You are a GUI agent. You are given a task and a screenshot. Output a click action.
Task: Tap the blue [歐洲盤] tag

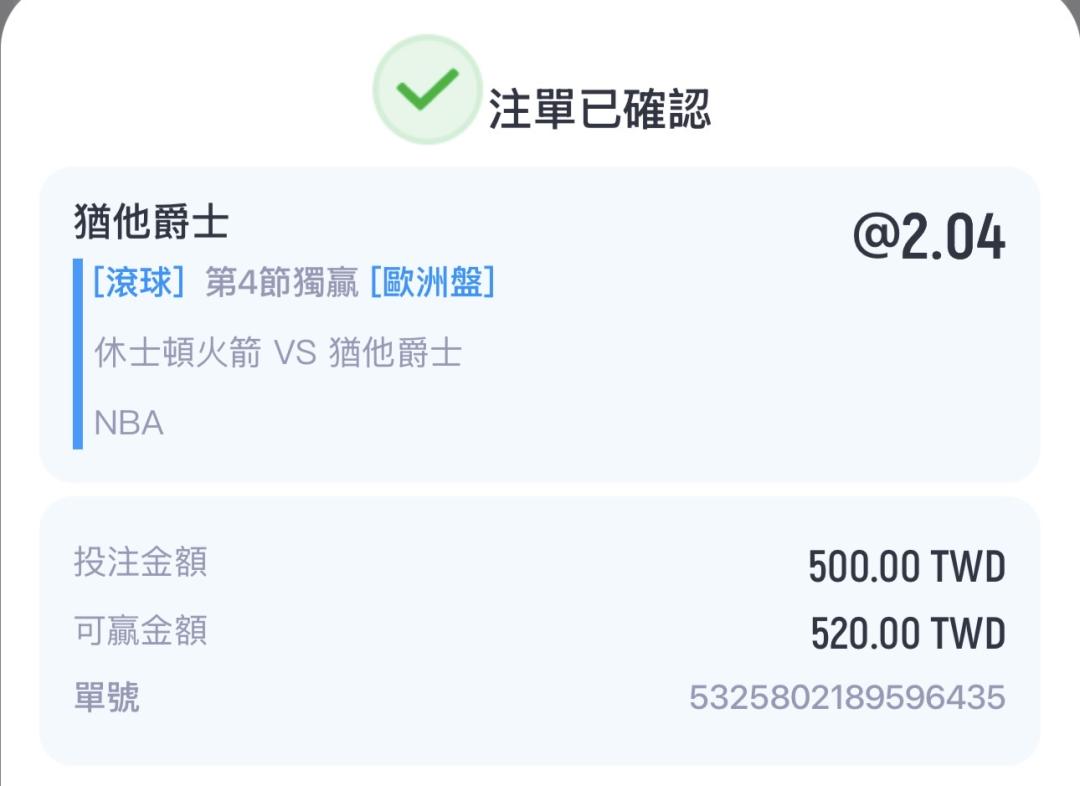[x=432, y=283]
